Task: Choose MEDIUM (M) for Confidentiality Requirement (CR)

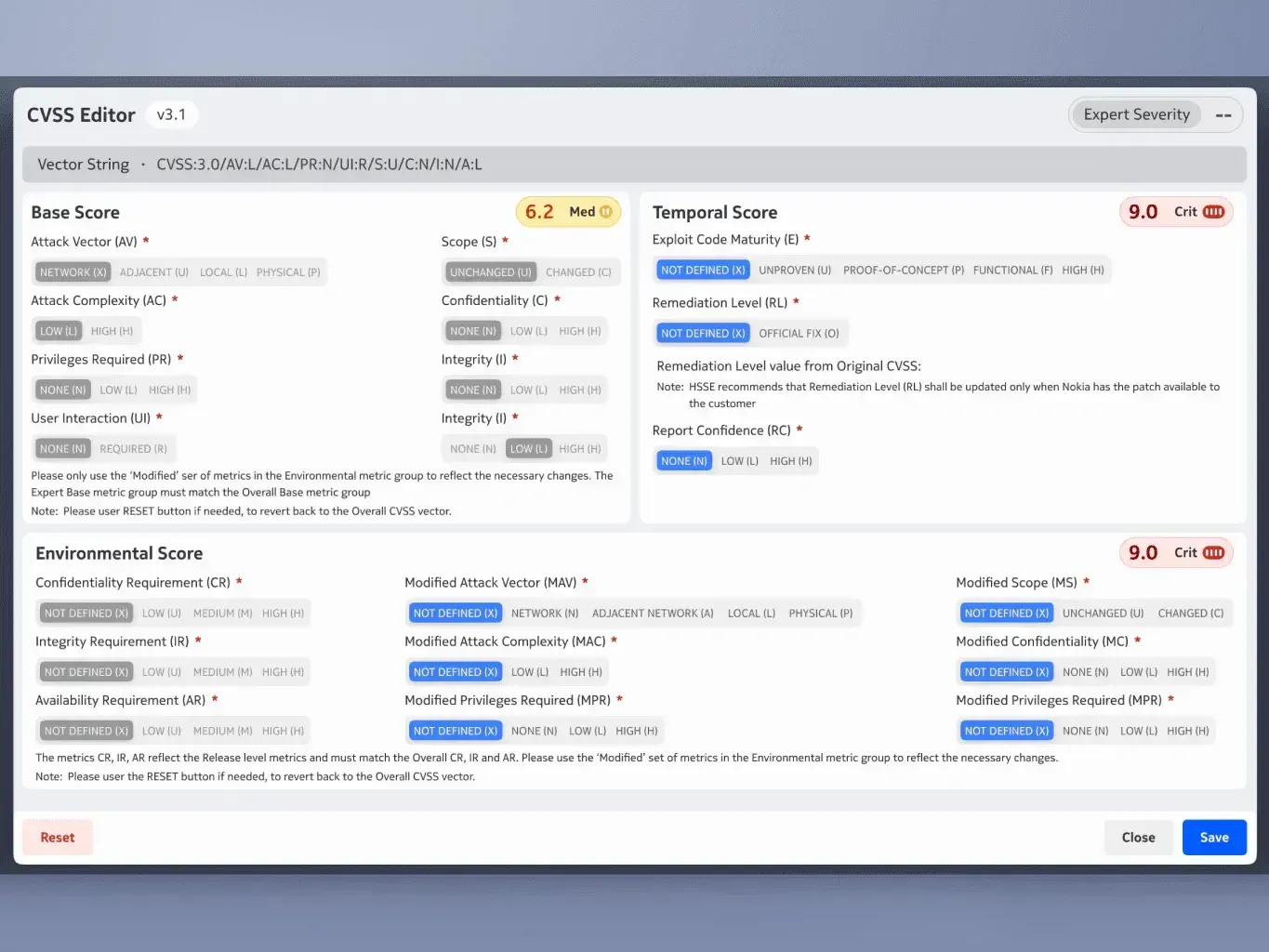Action: [222, 614]
